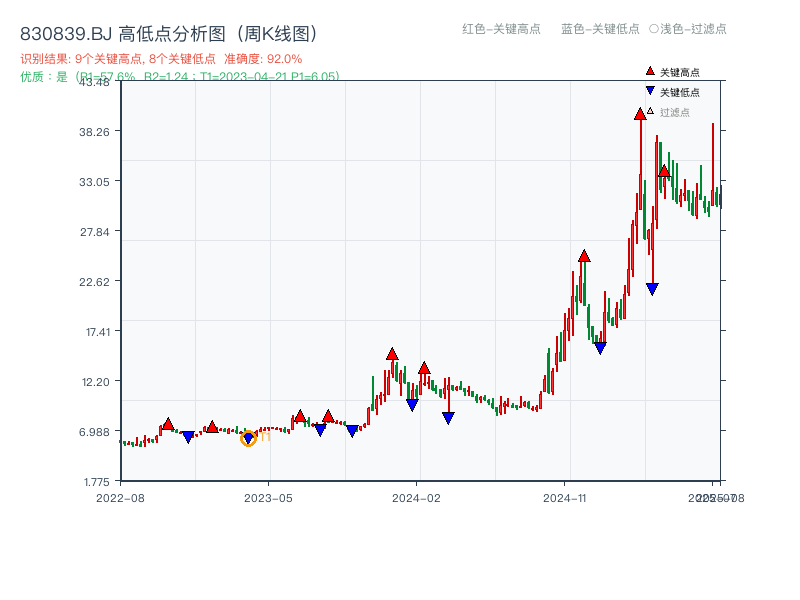800x600 pixels.
Task: Click the 2023-05 x-axis label
Action: (268, 495)
